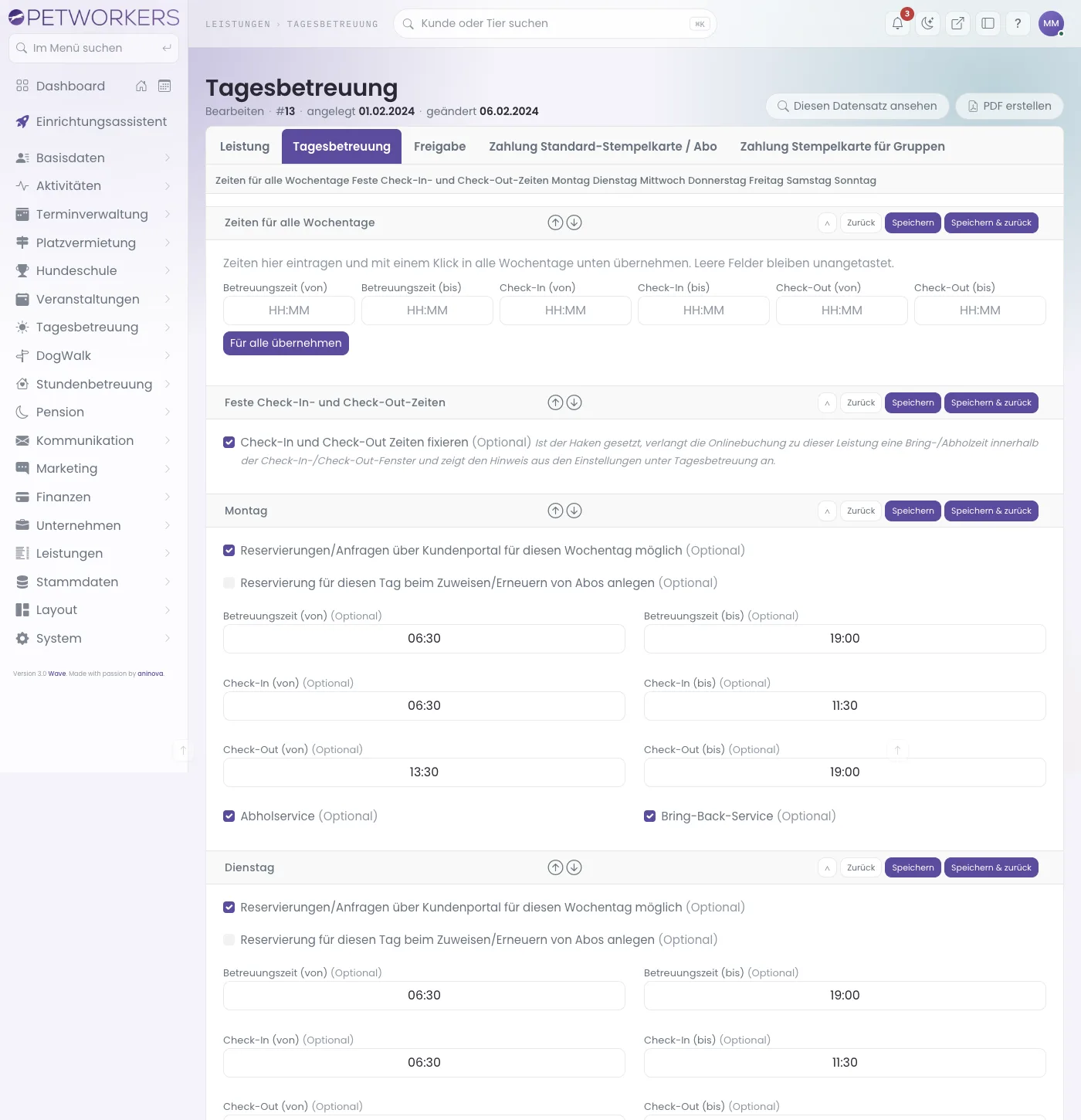Expand Basisdaten menu in sidebar

tap(93, 158)
